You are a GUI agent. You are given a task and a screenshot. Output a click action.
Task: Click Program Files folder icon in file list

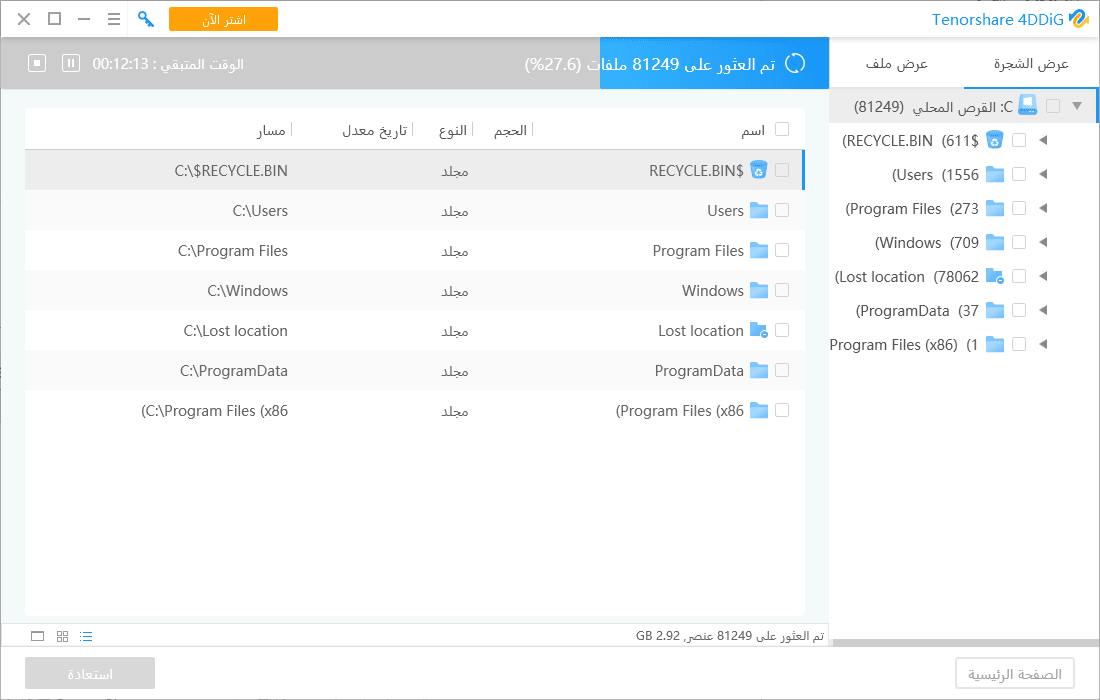point(759,250)
